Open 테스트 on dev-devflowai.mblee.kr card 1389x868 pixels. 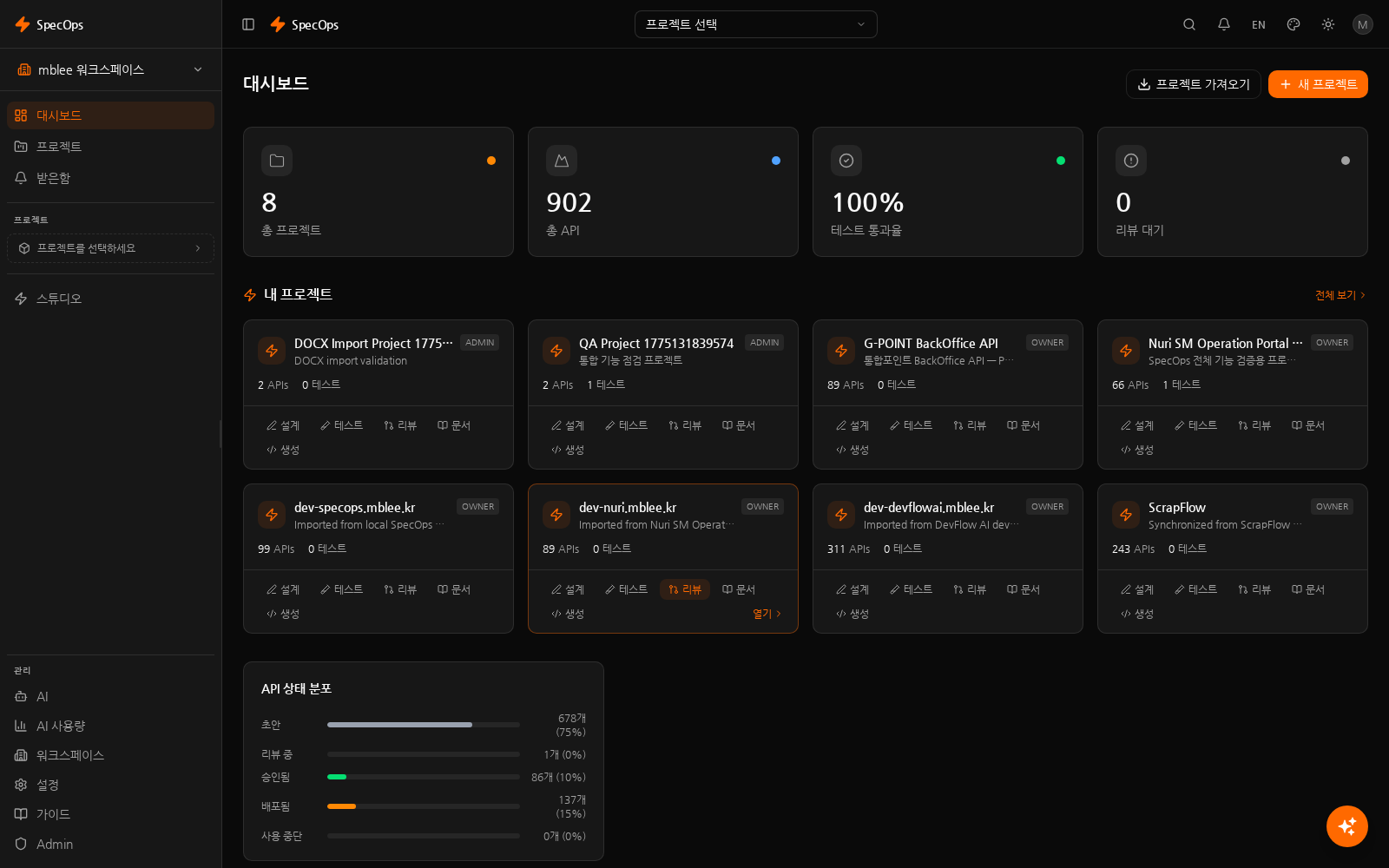coord(912,589)
